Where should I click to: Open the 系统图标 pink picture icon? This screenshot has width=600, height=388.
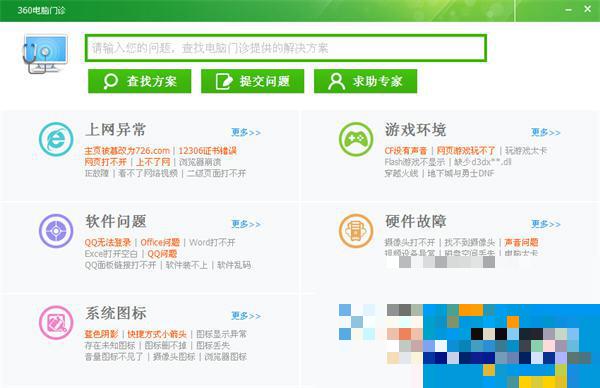point(56,323)
